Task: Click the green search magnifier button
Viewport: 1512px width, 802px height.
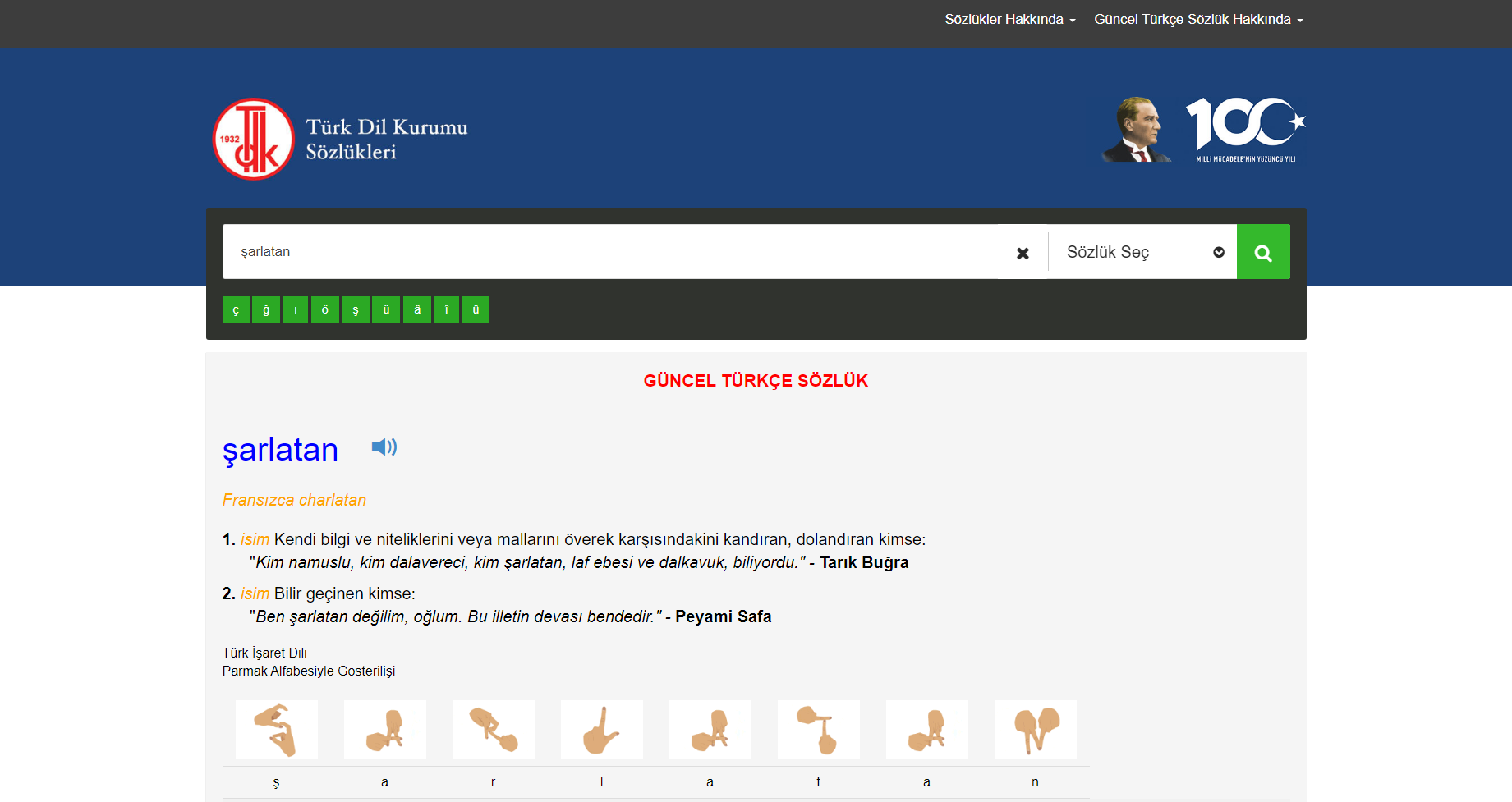Action: [1263, 252]
